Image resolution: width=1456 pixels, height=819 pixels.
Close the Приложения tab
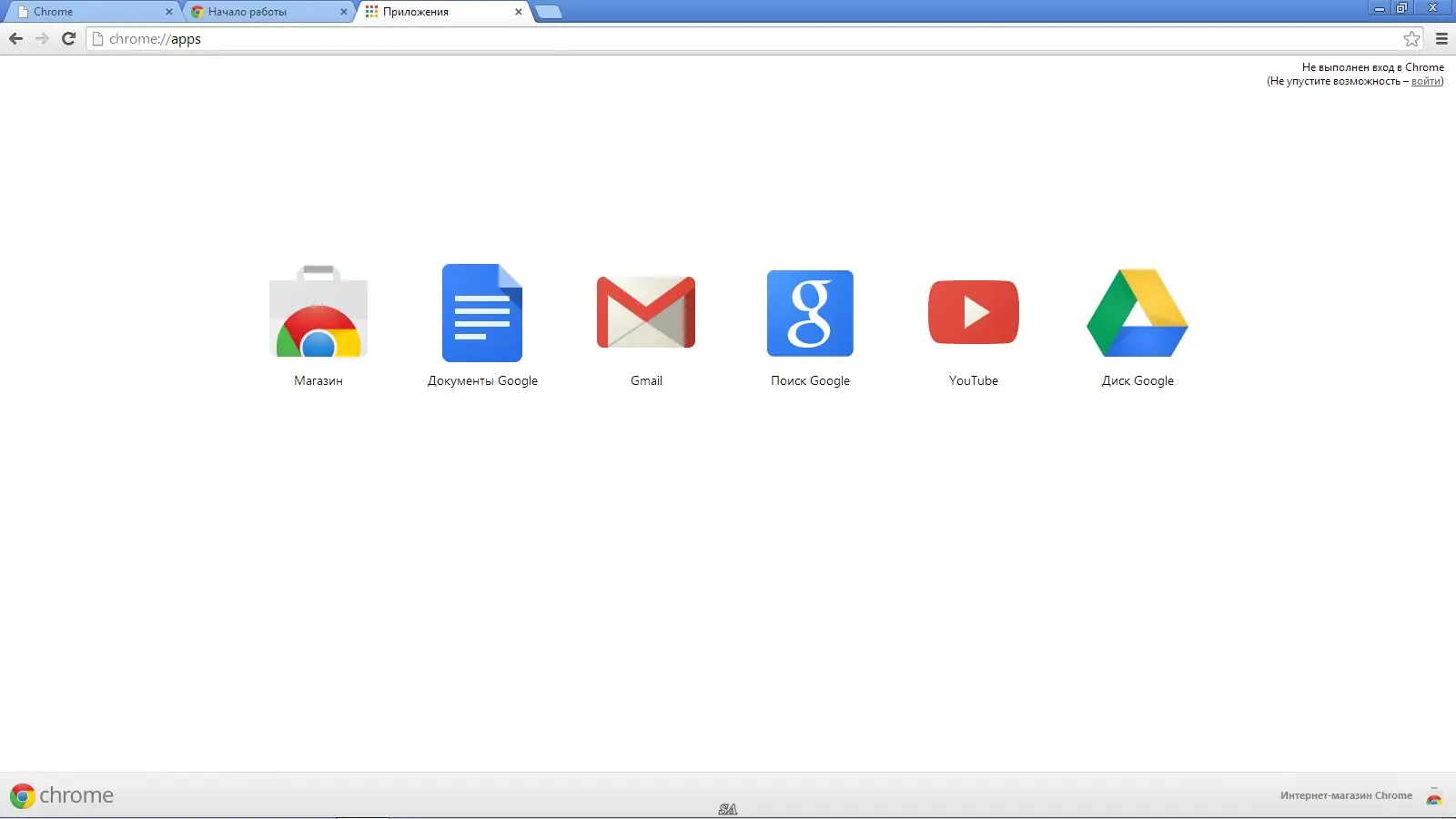519,12
